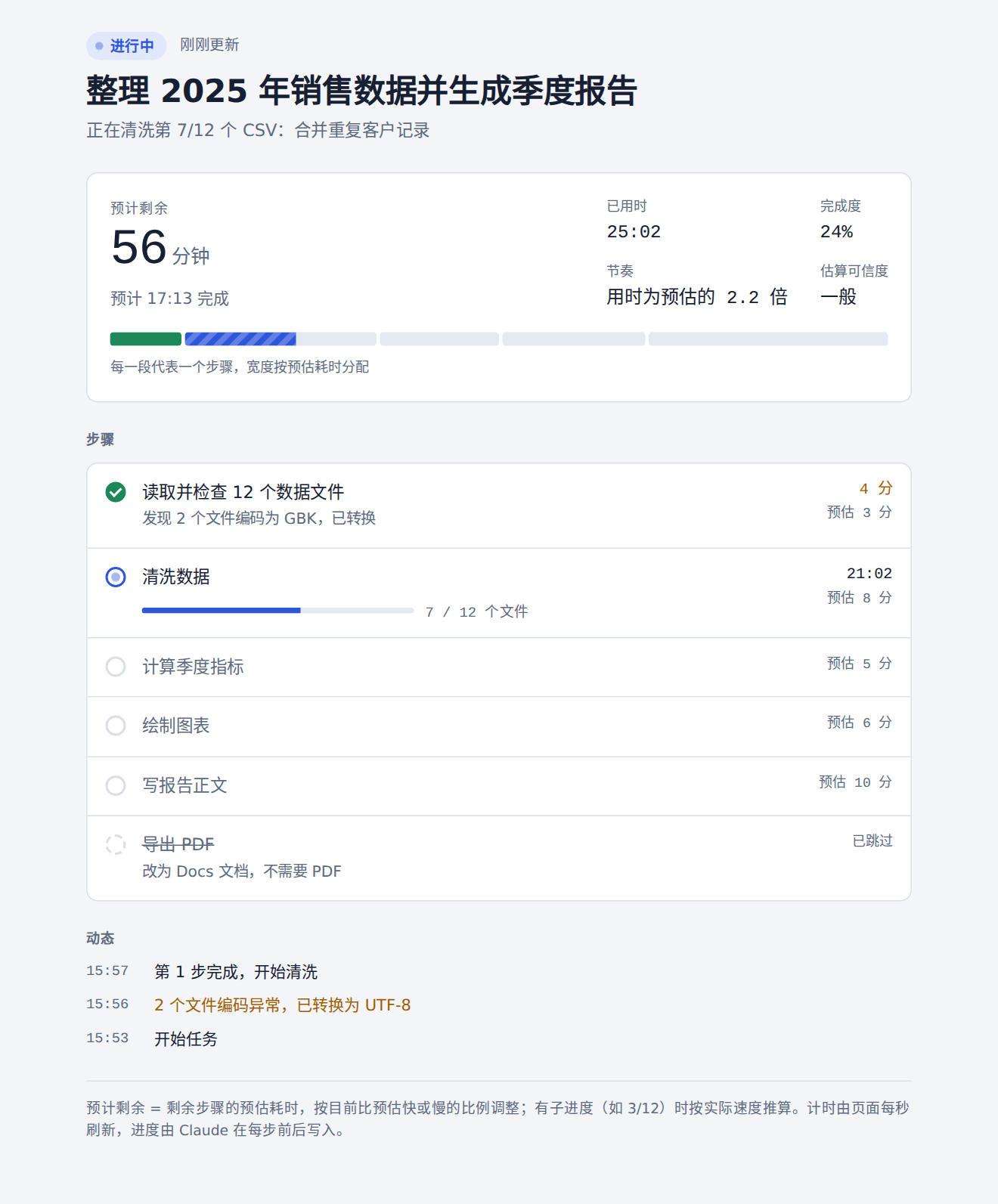
Task: Click the 24% completion value
Action: tap(836, 232)
